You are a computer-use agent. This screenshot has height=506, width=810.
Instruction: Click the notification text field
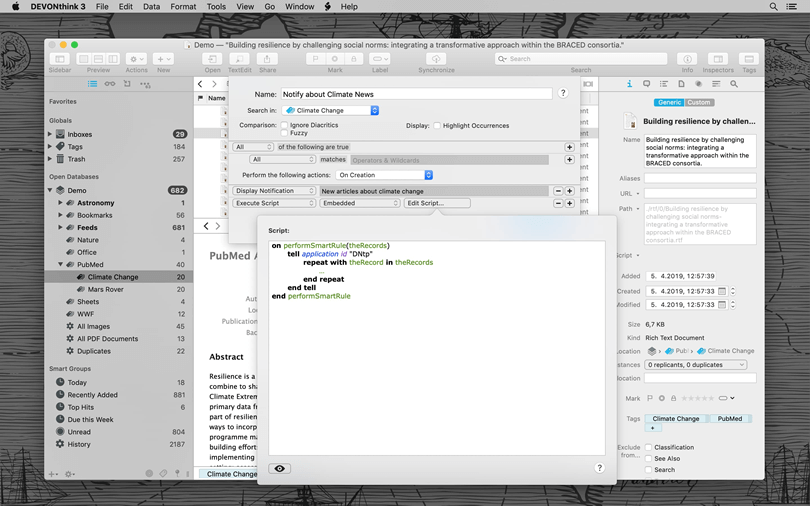coord(433,191)
